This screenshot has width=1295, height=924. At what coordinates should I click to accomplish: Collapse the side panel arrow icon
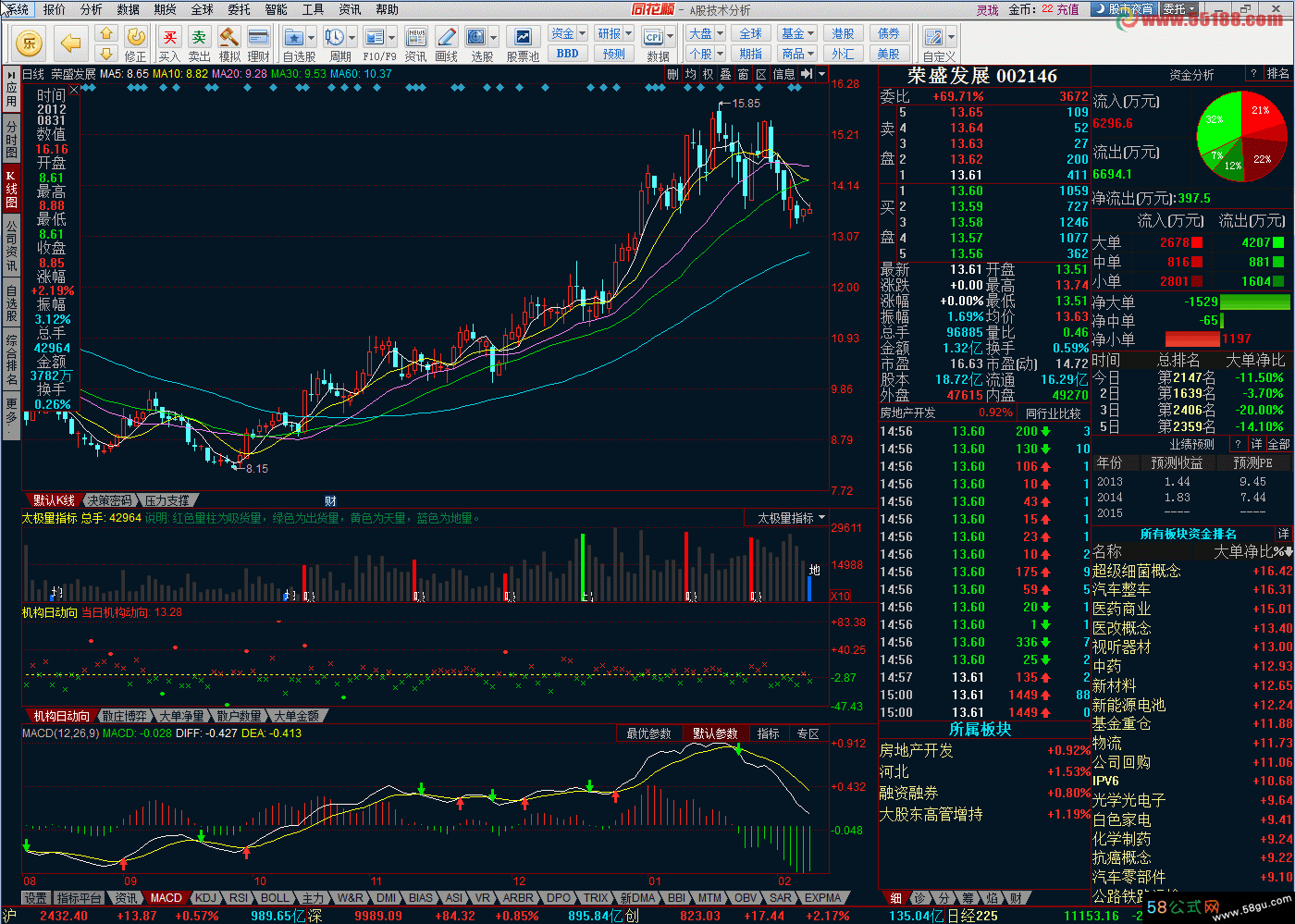click(x=807, y=74)
